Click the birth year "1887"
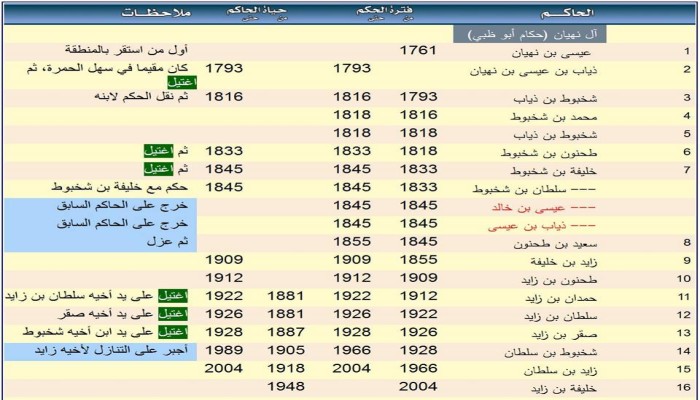This screenshot has width=700, height=400. pos(286,332)
